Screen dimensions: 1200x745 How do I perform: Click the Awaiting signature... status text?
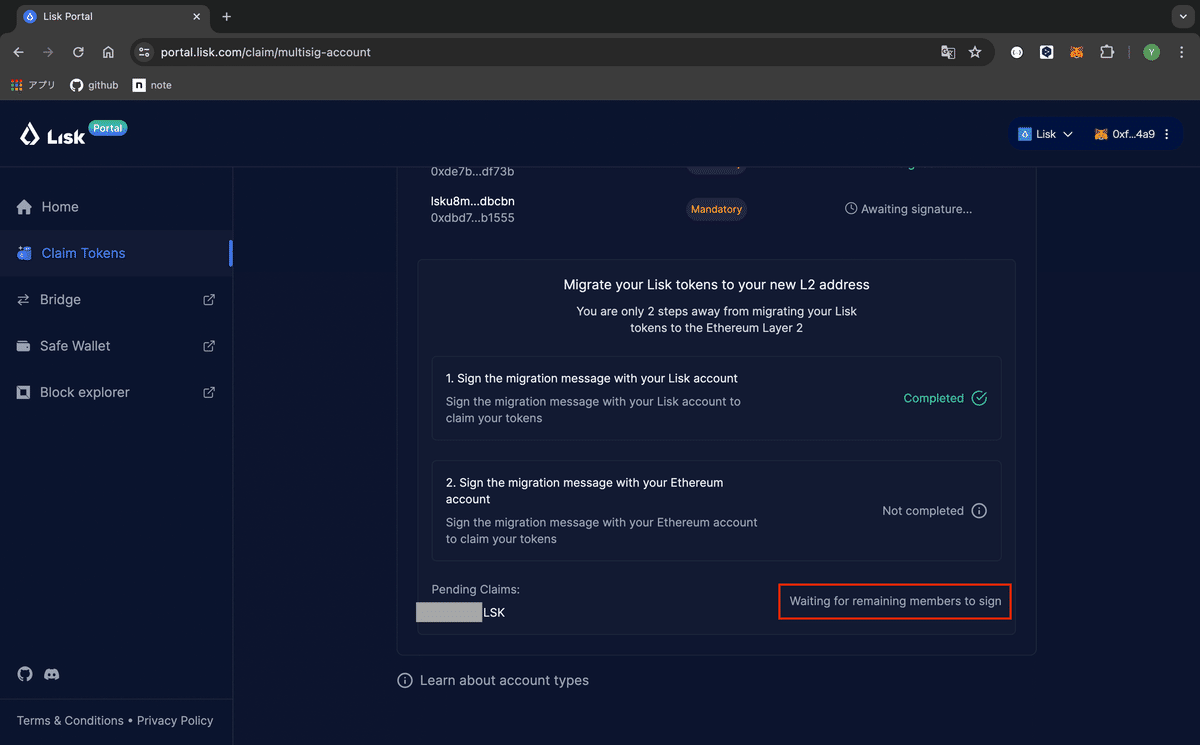click(916, 209)
